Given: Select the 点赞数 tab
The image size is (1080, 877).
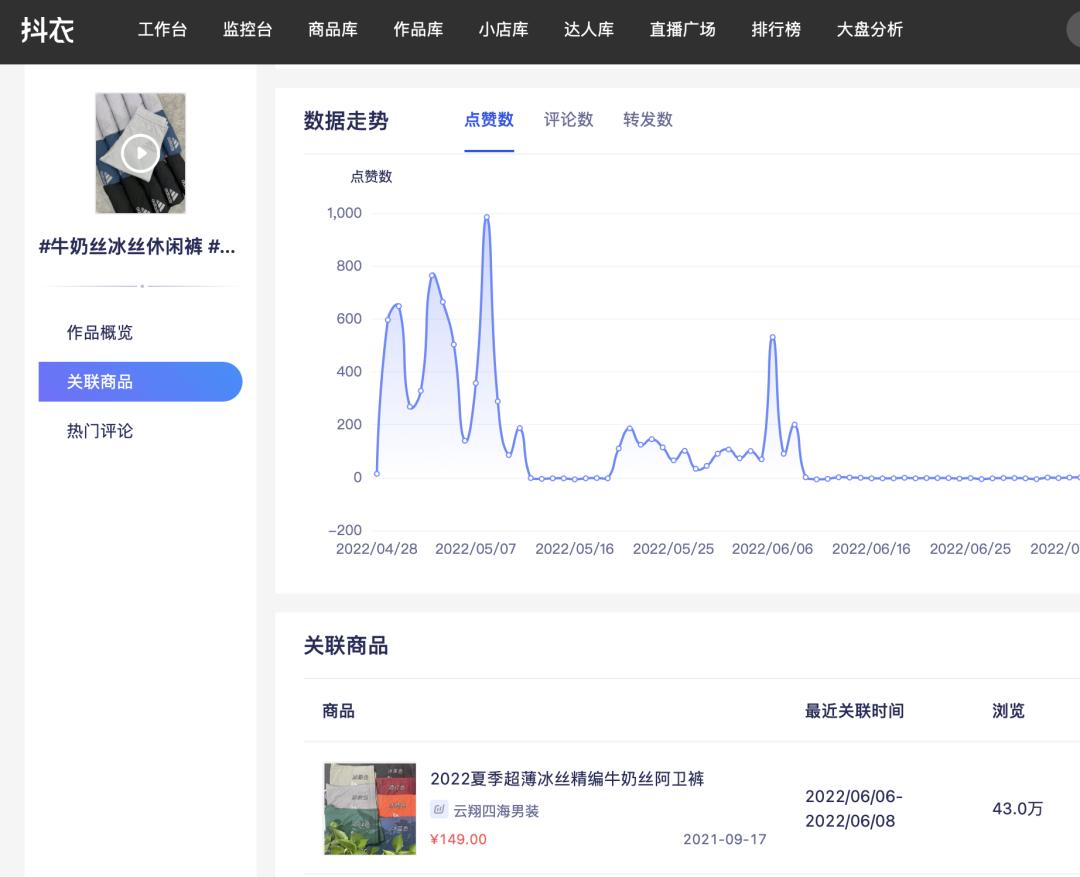Looking at the screenshot, I should pyautogui.click(x=489, y=119).
